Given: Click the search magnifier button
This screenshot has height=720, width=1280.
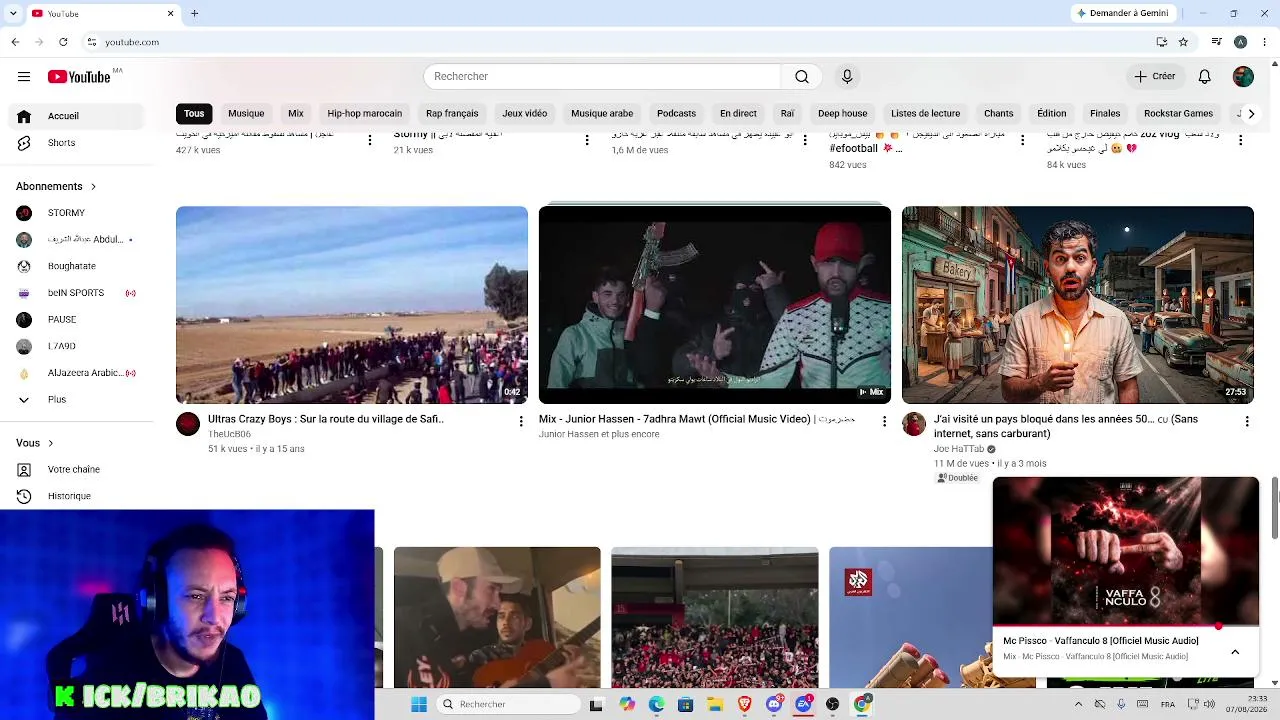Looking at the screenshot, I should click(802, 77).
